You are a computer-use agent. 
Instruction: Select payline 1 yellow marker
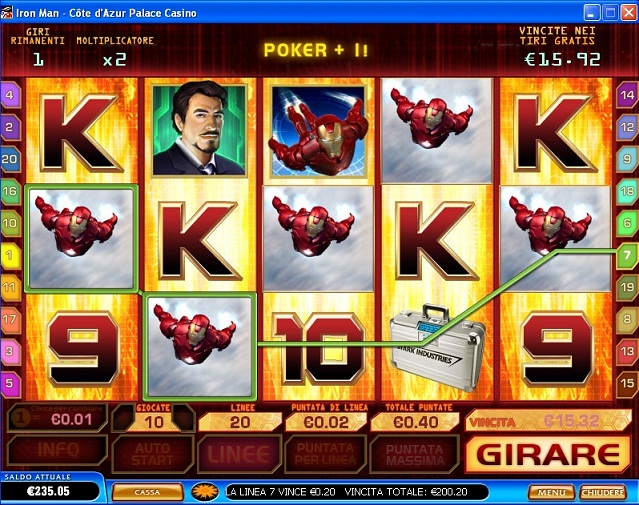10,256
